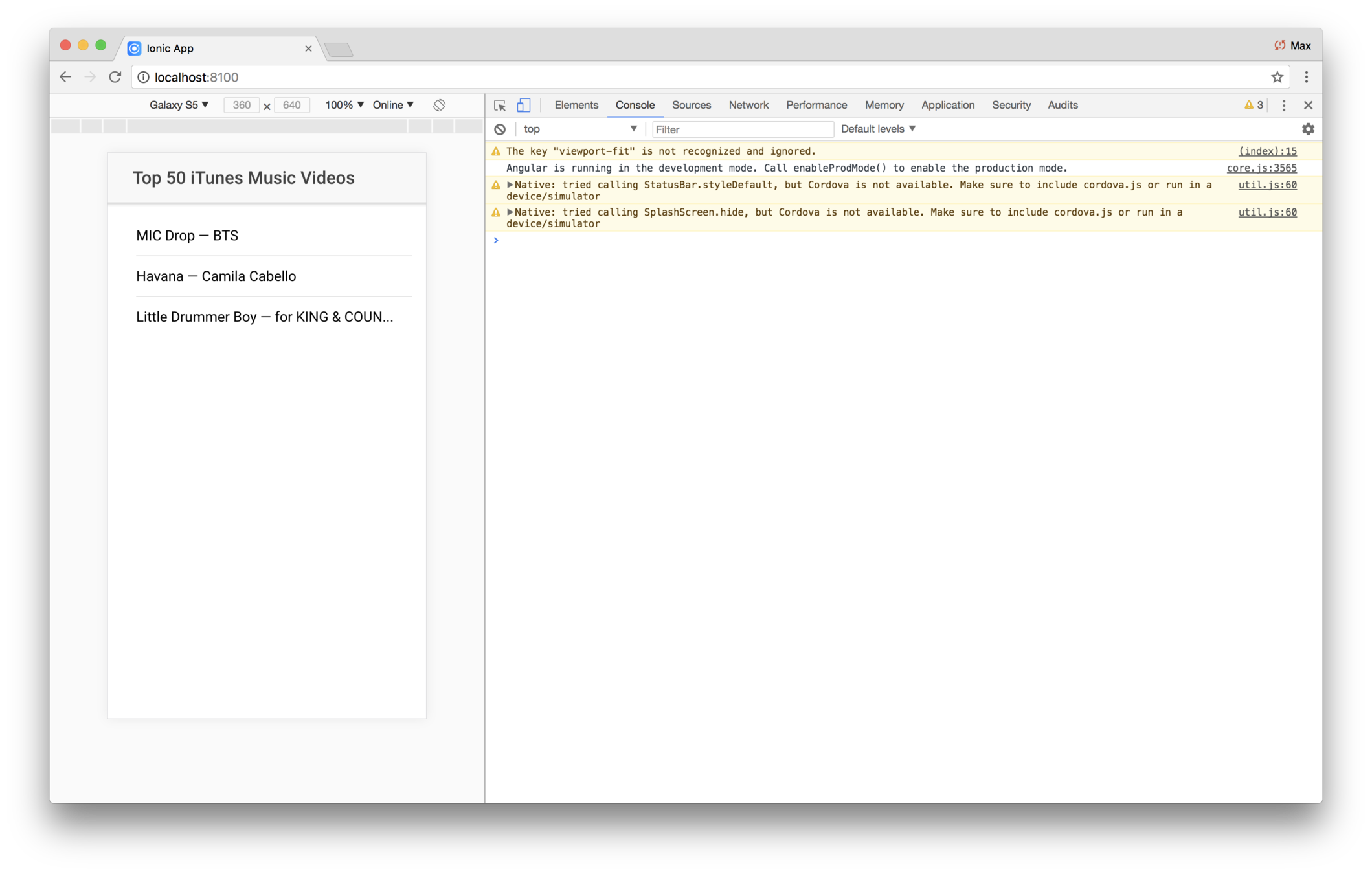
Task: Toggle the device toolbar icon
Action: tap(523, 106)
